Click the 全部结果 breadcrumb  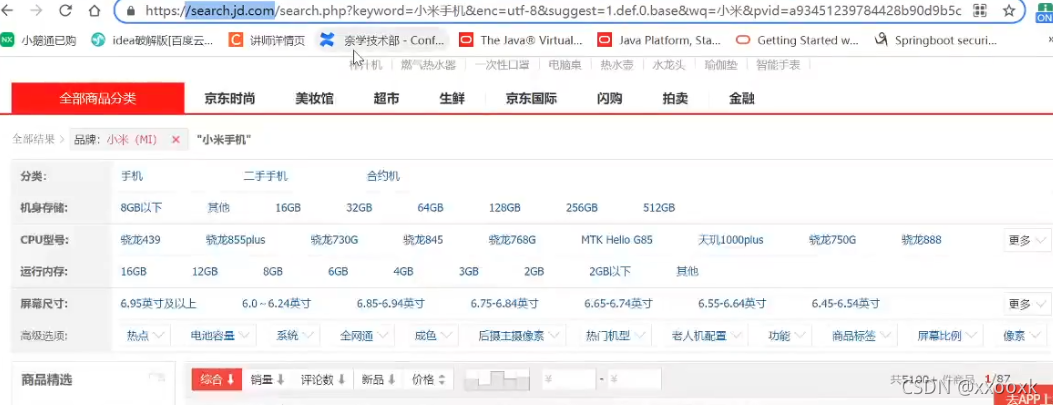tap(34, 140)
